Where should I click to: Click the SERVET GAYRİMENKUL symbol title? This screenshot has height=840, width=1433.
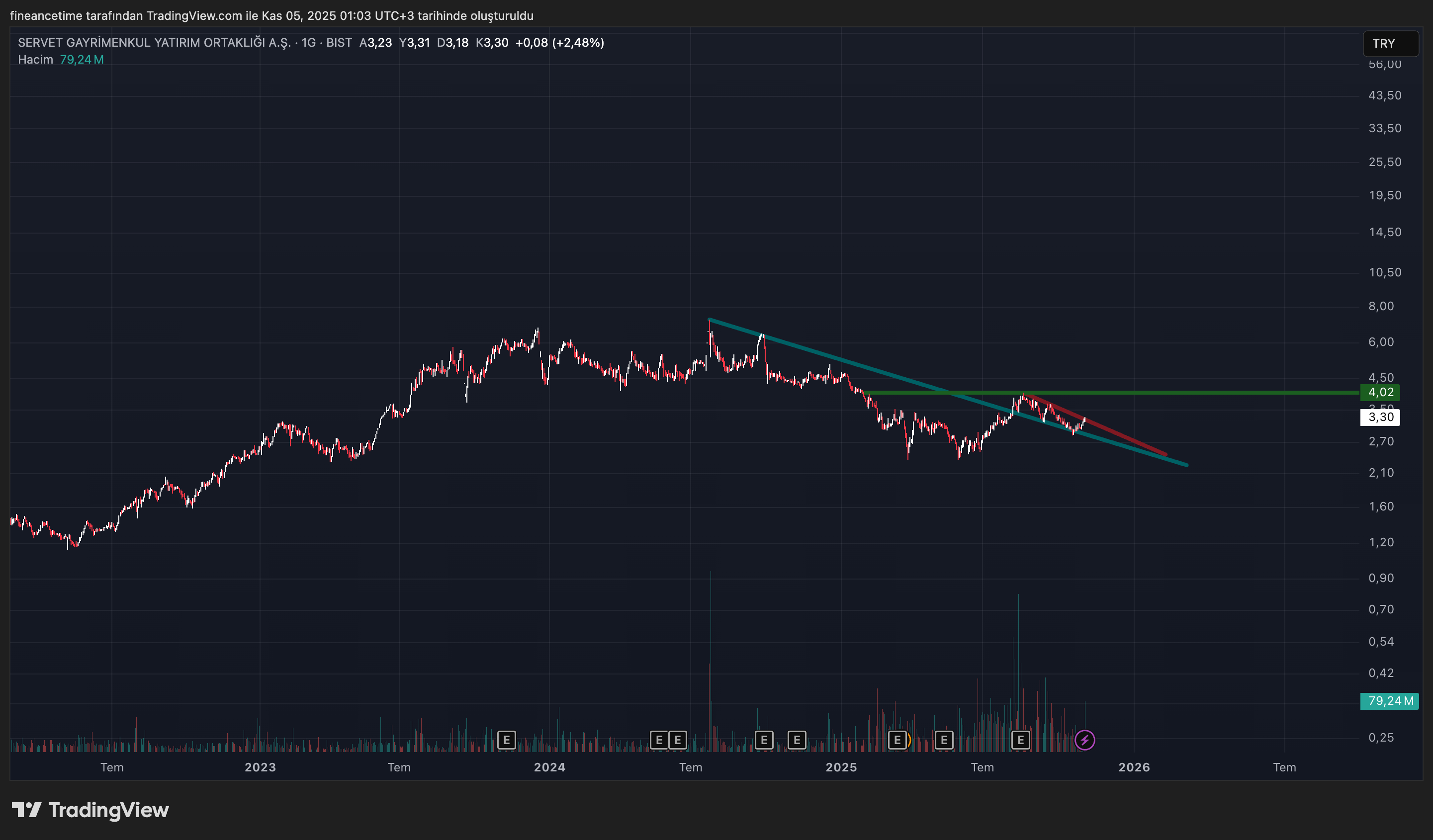[154, 43]
